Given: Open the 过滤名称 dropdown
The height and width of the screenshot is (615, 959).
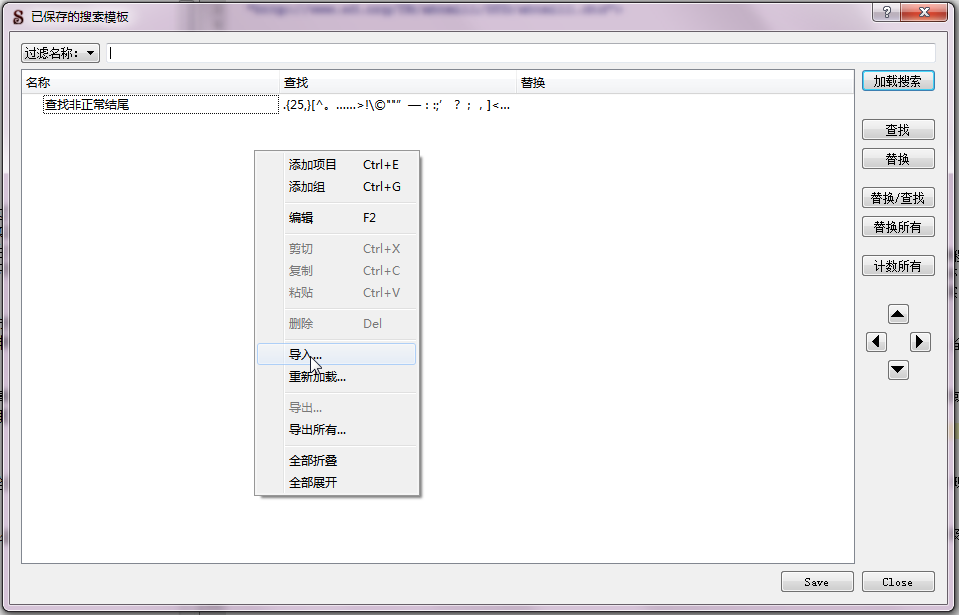Looking at the screenshot, I should (x=60, y=53).
